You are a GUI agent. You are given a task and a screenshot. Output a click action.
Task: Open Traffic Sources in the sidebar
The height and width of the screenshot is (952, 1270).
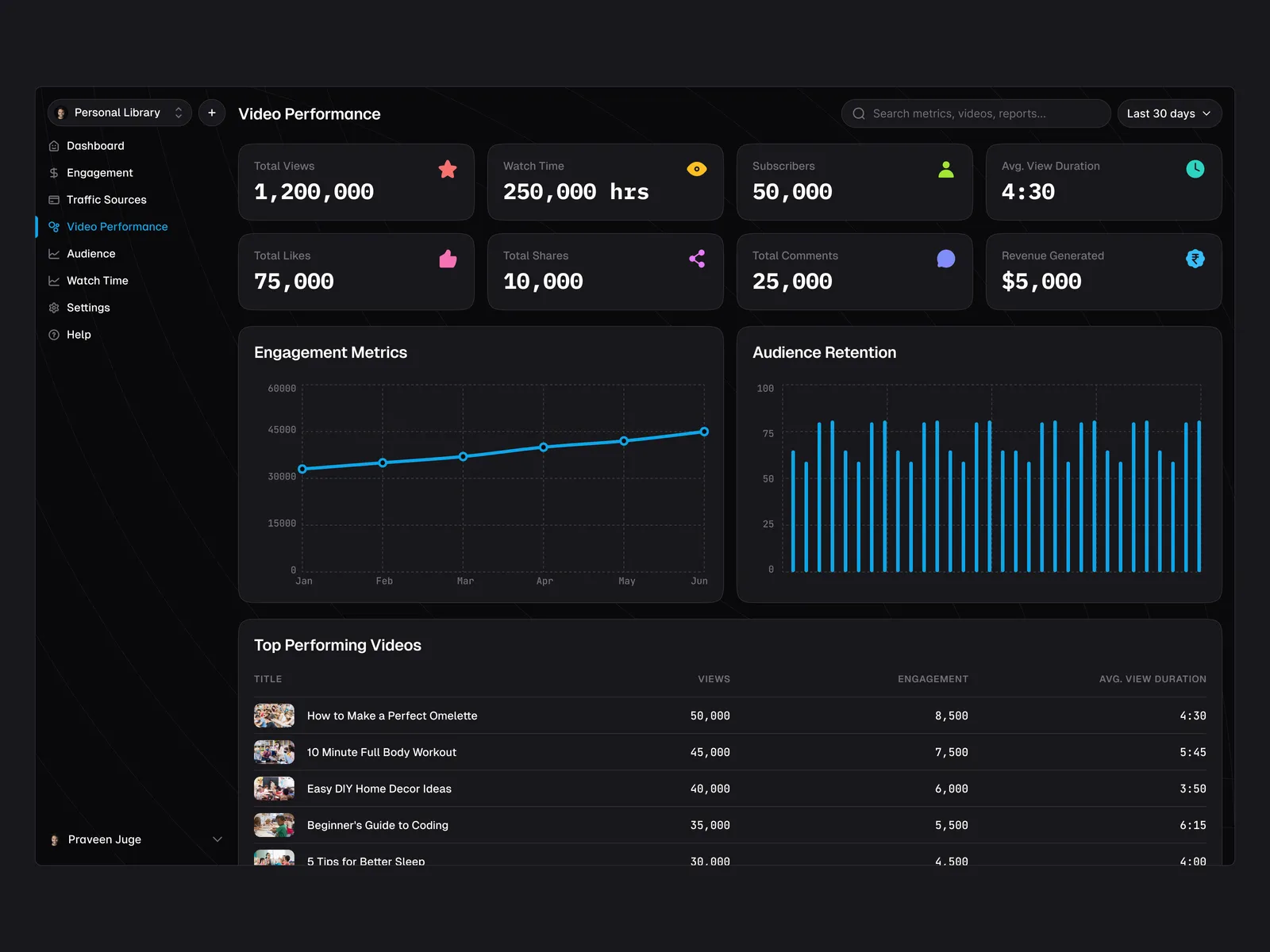coord(106,200)
